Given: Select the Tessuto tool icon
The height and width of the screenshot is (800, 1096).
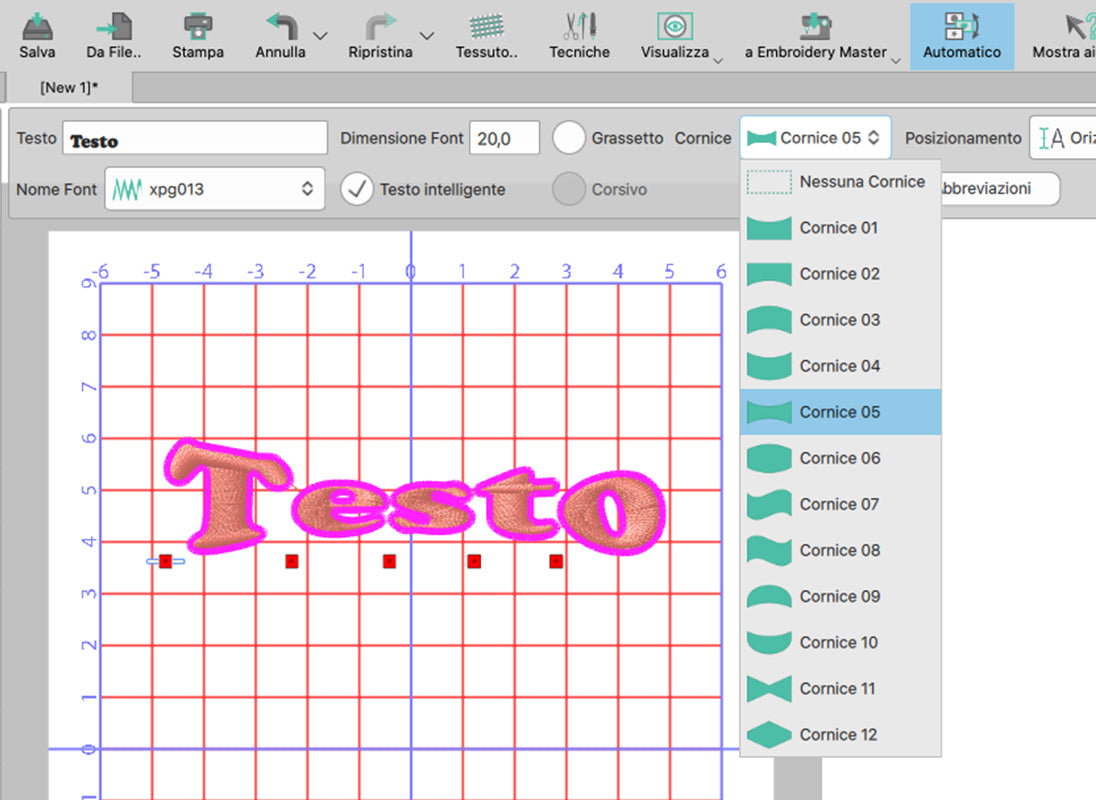Looking at the screenshot, I should [x=486, y=33].
